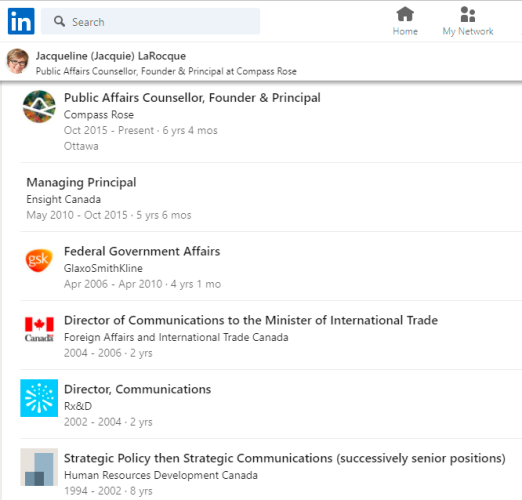This screenshot has height=500, width=522.
Task: Click the LinkedIn logo icon
Action: (21, 21)
